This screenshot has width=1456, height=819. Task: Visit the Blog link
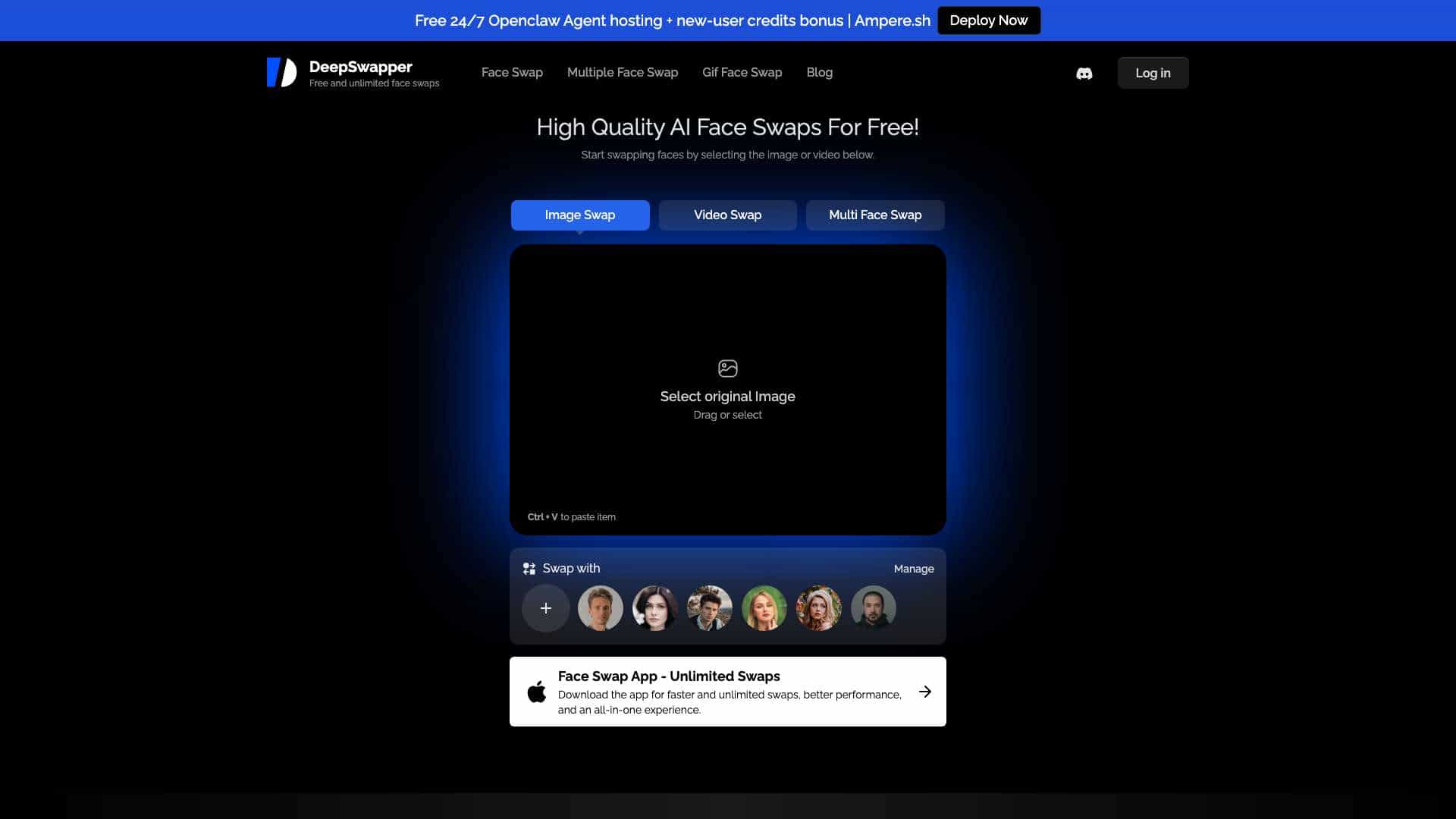click(x=819, y=73)
